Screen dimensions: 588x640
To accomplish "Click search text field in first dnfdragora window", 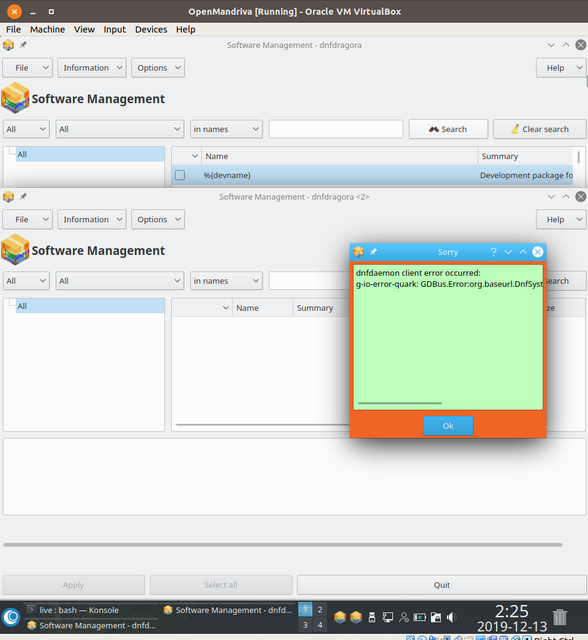I will point(336,129).
